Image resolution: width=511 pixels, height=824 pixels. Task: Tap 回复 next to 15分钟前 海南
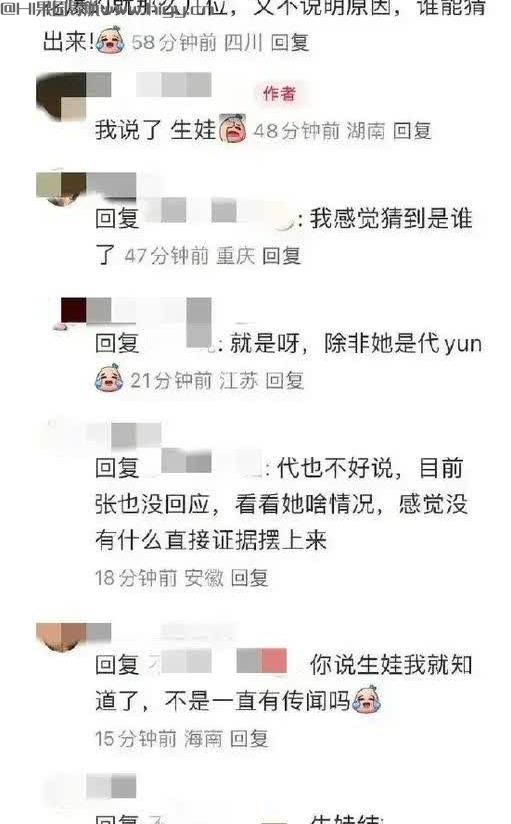[x=249, y=738]
